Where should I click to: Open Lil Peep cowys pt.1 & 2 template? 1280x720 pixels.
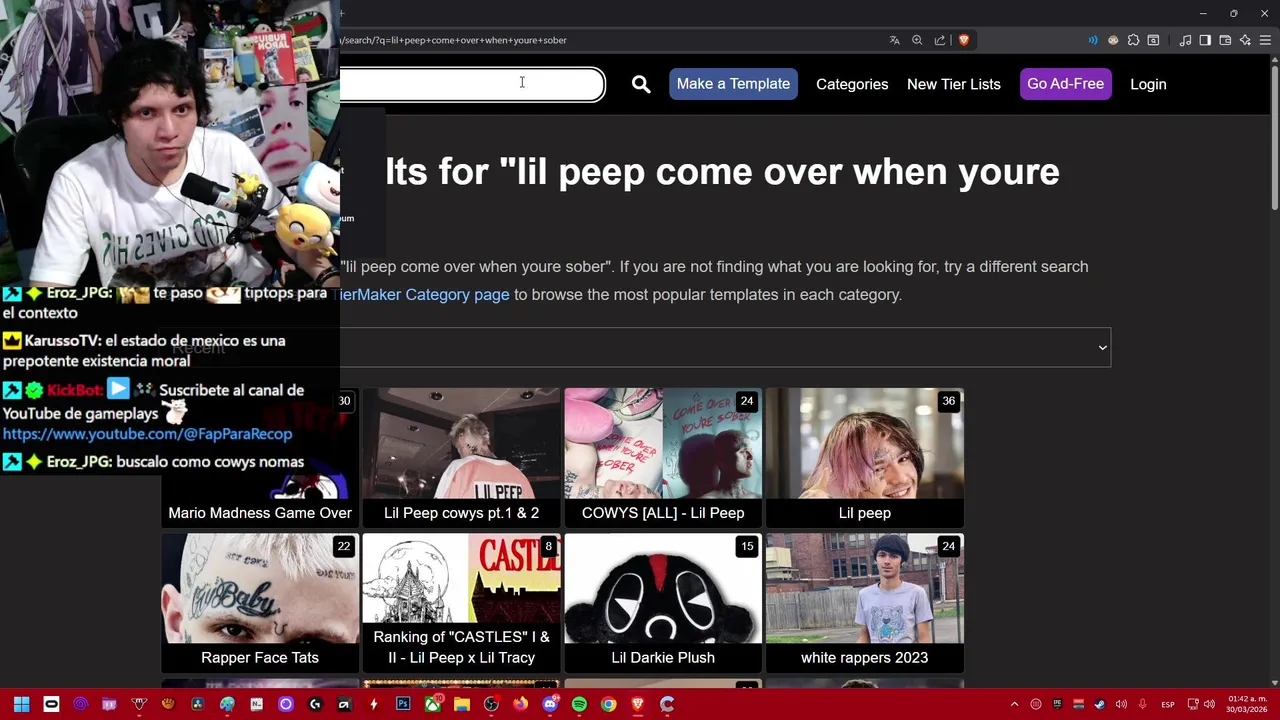point(461,457)
